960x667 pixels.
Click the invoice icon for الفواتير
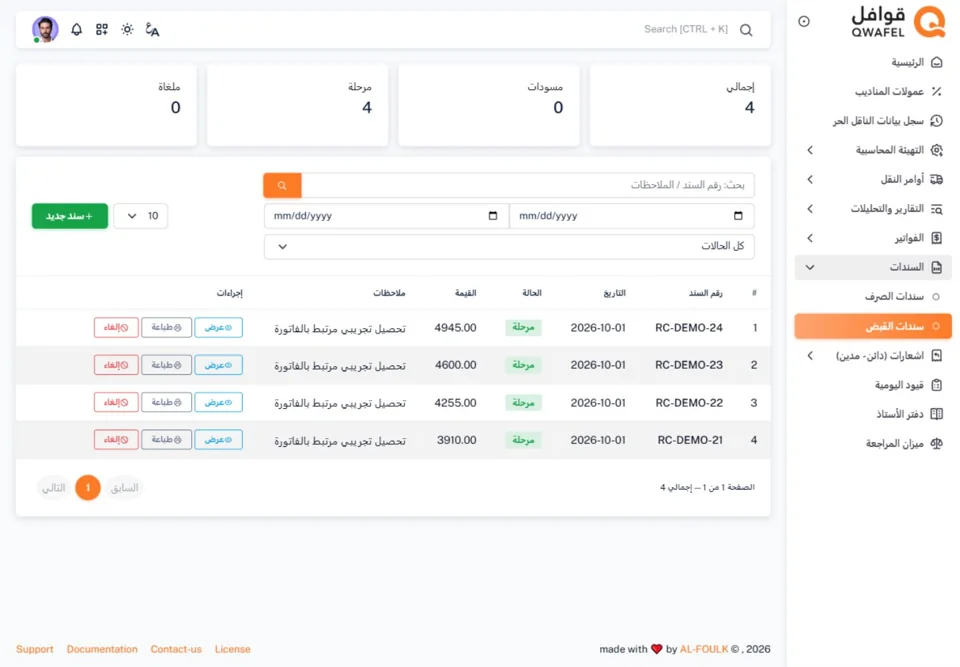click(x=936, y=238)
